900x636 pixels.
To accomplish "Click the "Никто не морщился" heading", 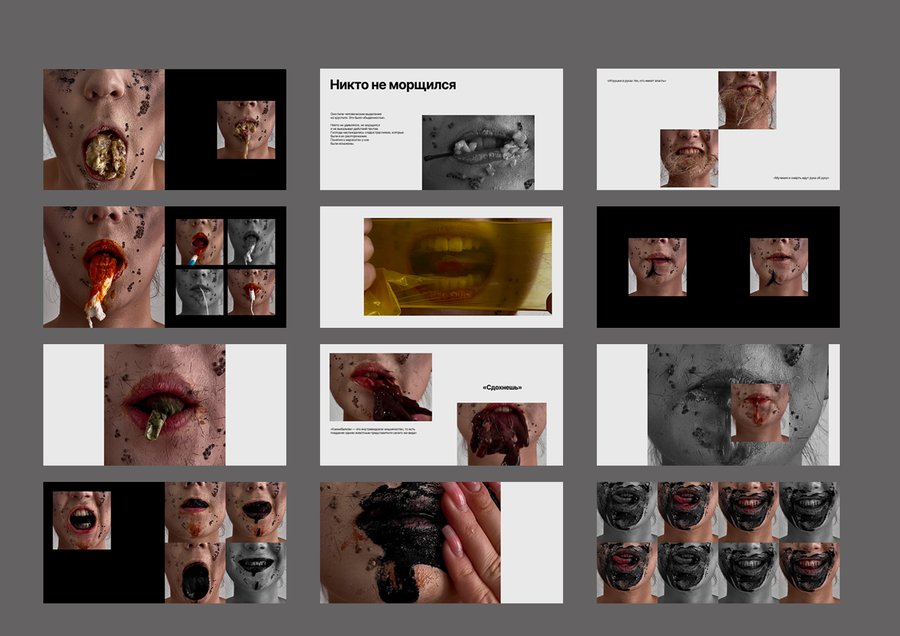I will pyautogui.click(x=393, y=85).
